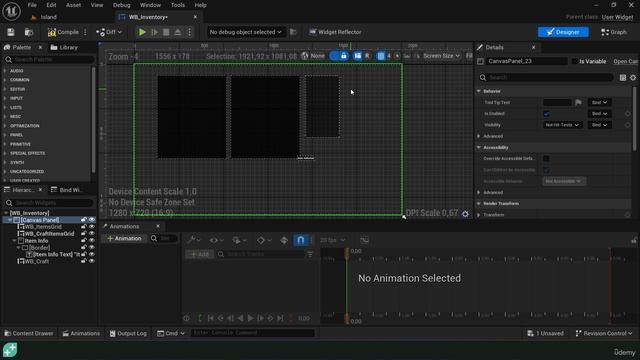Toggle visibility eye of WB_ItemsGrid

[92, 227]
